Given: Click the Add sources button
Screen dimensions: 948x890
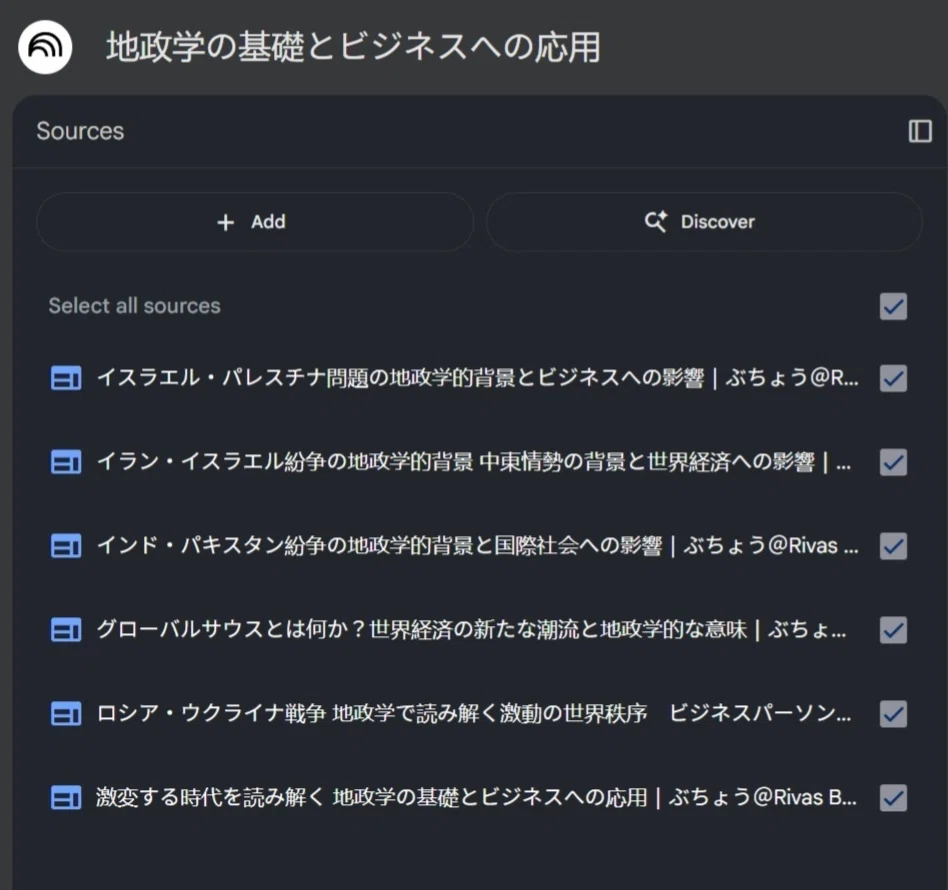Looking at the screenshot, I should [255, 222].
